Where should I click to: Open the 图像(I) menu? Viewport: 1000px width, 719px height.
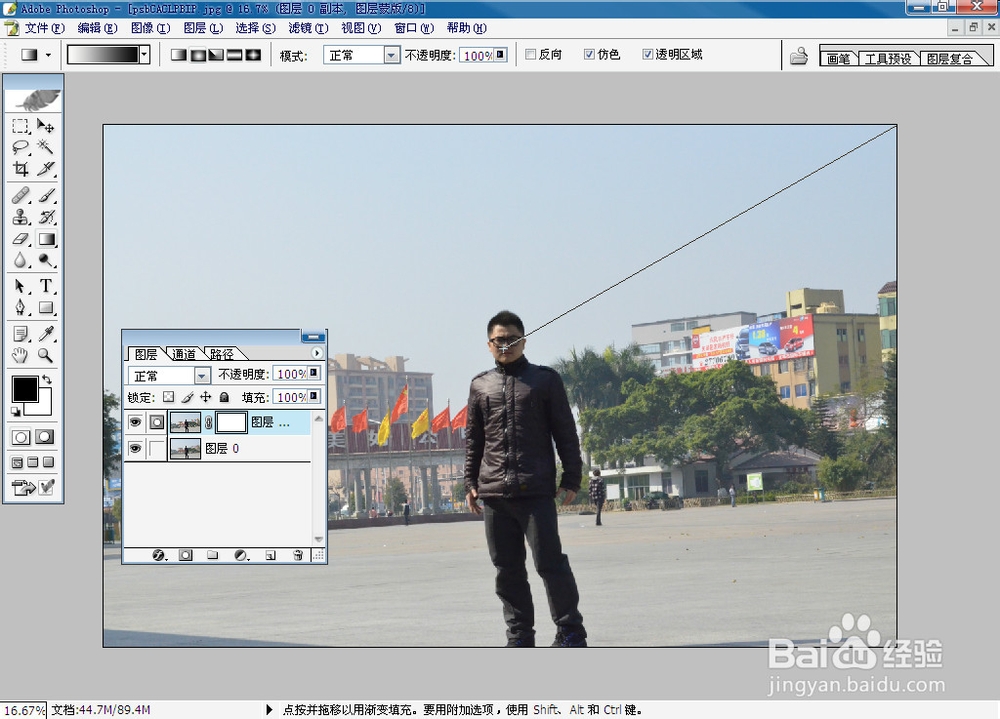click(x=151, y=28)
